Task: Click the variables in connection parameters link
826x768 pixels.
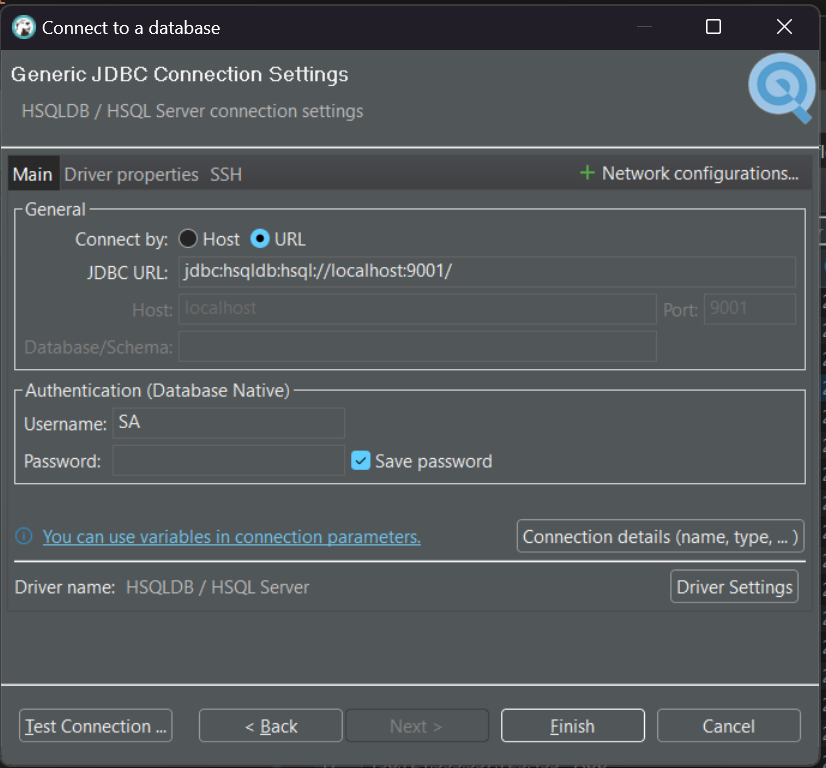Action: pyautogui.click(x=231, y=537)
